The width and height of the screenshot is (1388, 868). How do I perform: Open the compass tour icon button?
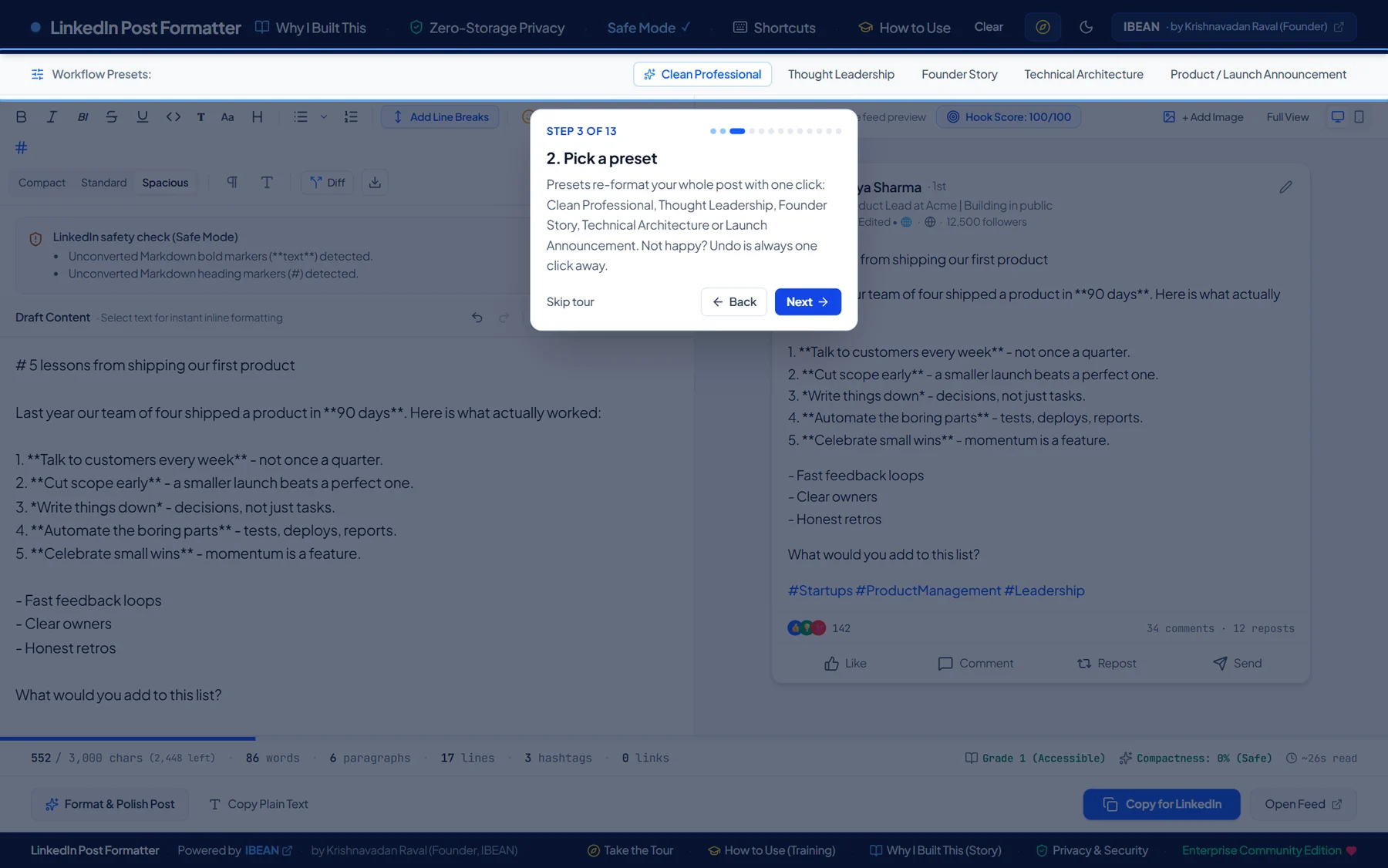click(x=1043, y=27)
